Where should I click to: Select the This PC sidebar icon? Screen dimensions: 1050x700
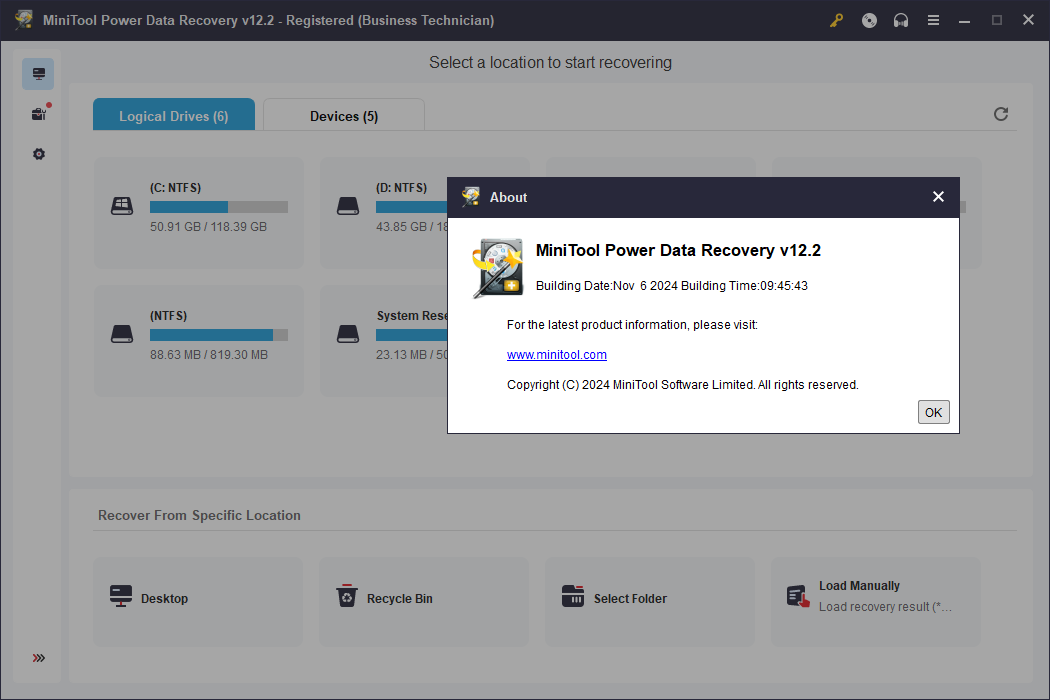(38, 74)
